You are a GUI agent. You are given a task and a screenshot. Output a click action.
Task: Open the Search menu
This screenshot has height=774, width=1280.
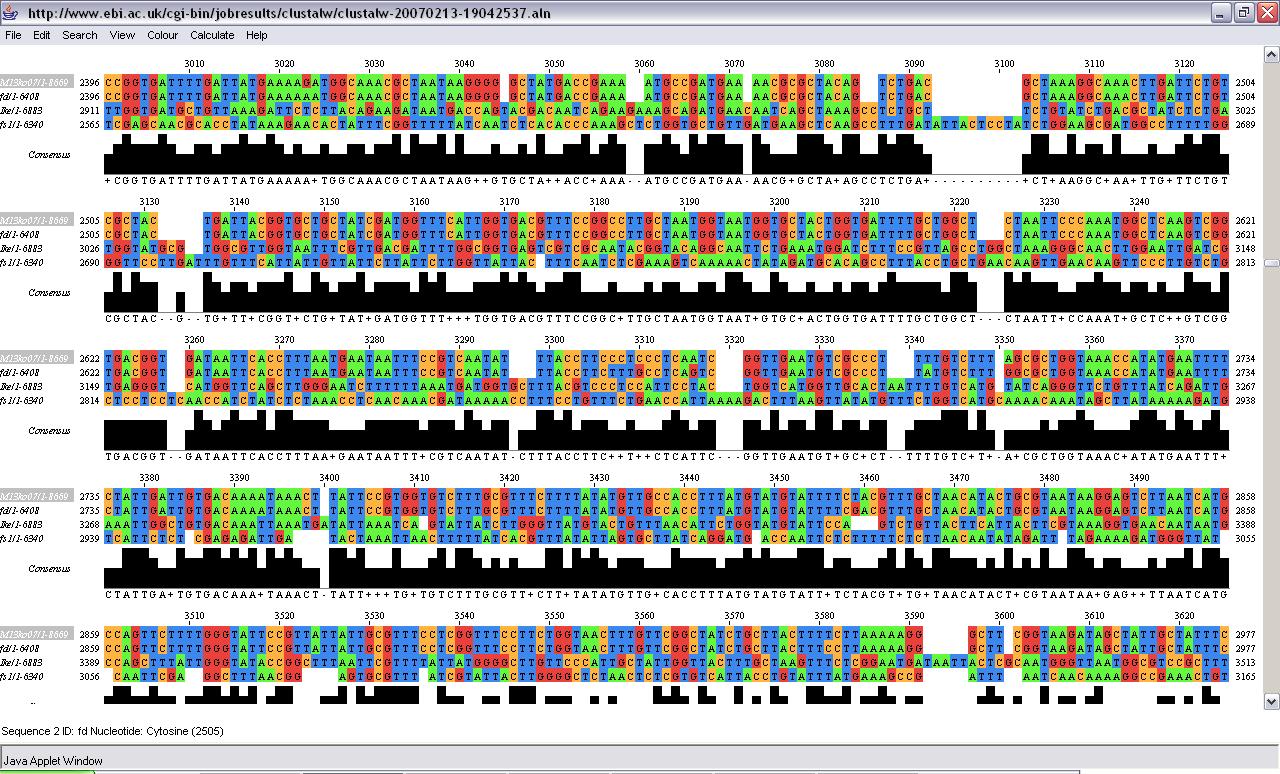80,35
